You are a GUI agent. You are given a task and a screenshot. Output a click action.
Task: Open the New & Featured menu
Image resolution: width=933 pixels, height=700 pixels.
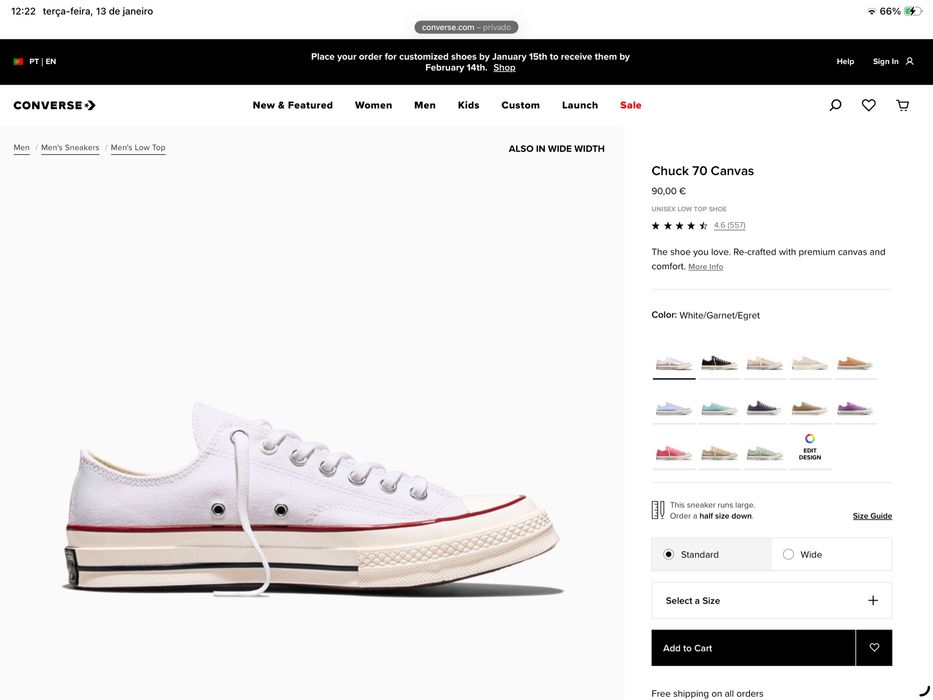293,105
